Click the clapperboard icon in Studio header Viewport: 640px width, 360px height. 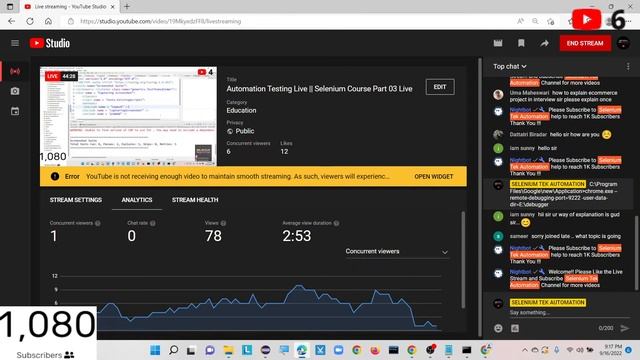[498, 43]
